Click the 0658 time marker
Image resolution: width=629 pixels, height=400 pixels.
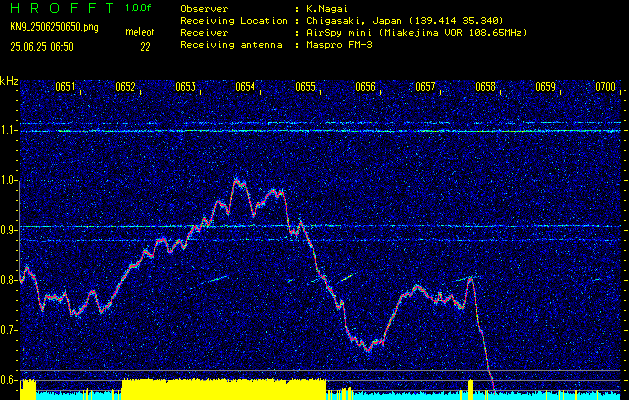click(485, 87)
